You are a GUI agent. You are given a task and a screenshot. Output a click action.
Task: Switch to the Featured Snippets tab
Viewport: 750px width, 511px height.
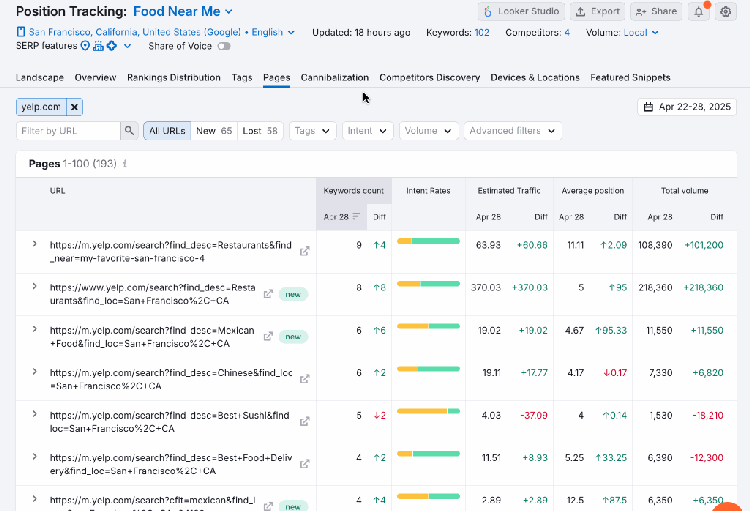[630, 78]
